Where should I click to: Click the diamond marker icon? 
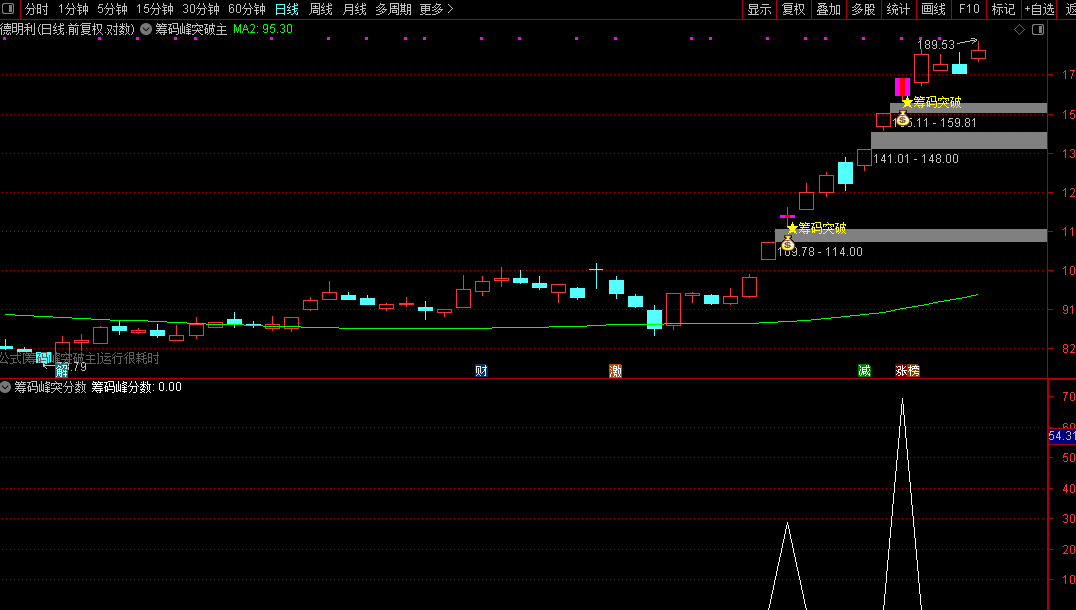coord(1019,30)
